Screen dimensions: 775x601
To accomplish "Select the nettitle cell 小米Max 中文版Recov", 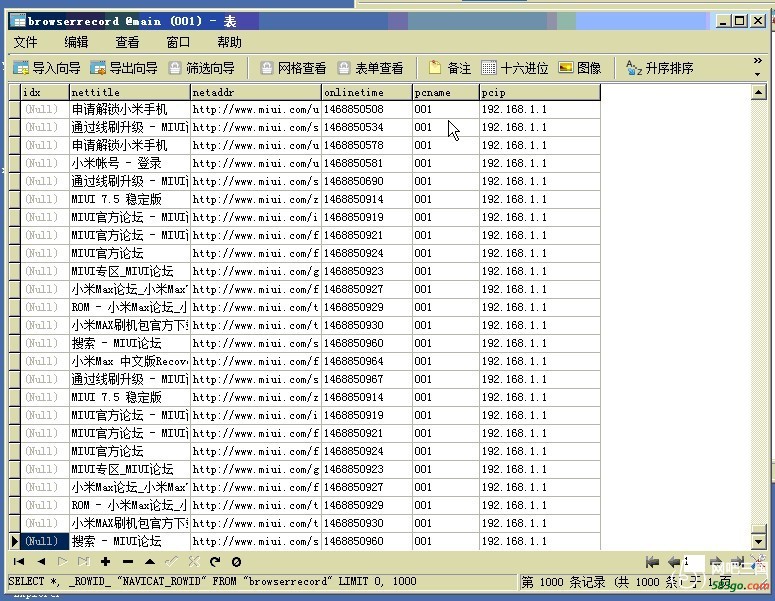I will click(130, 361).
